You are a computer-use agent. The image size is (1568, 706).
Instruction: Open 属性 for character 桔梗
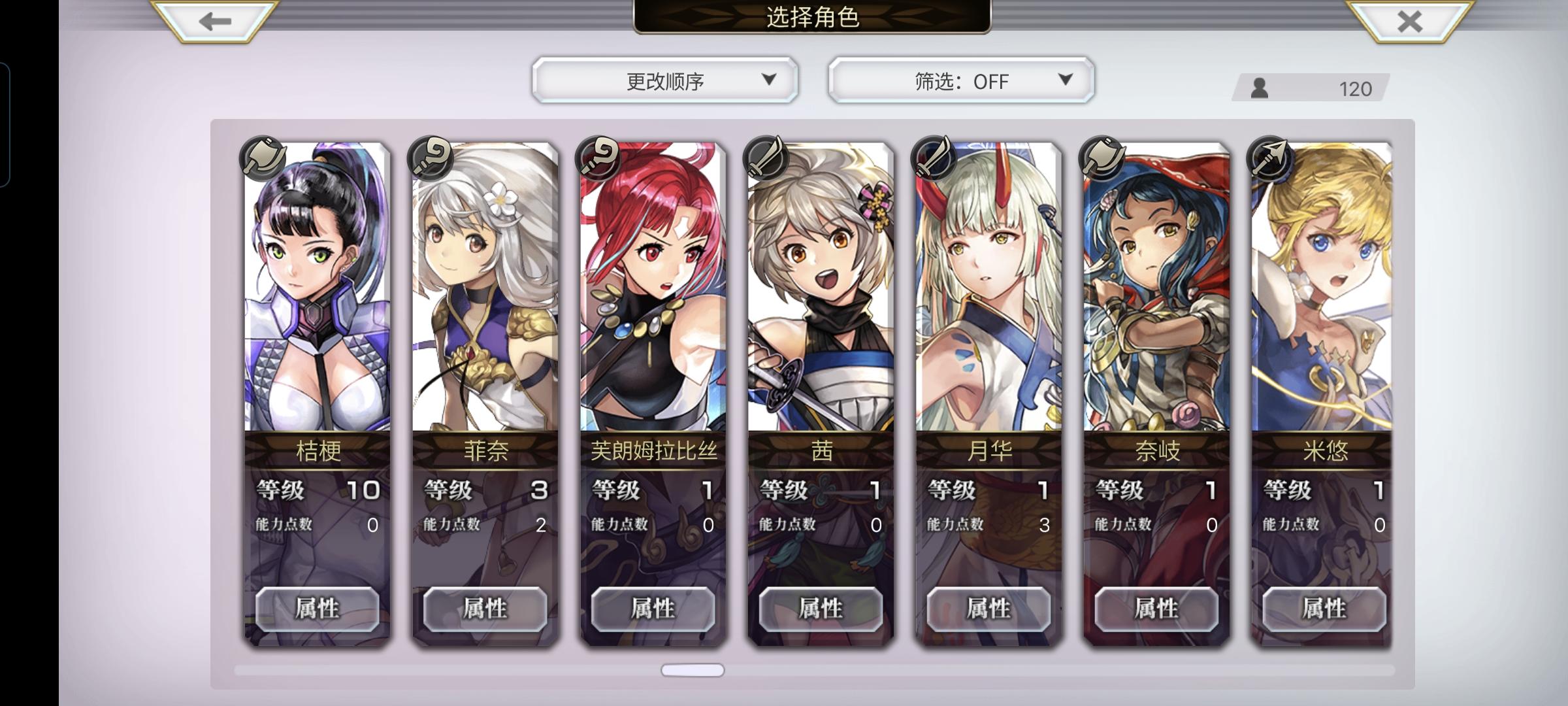click(318, 609)
